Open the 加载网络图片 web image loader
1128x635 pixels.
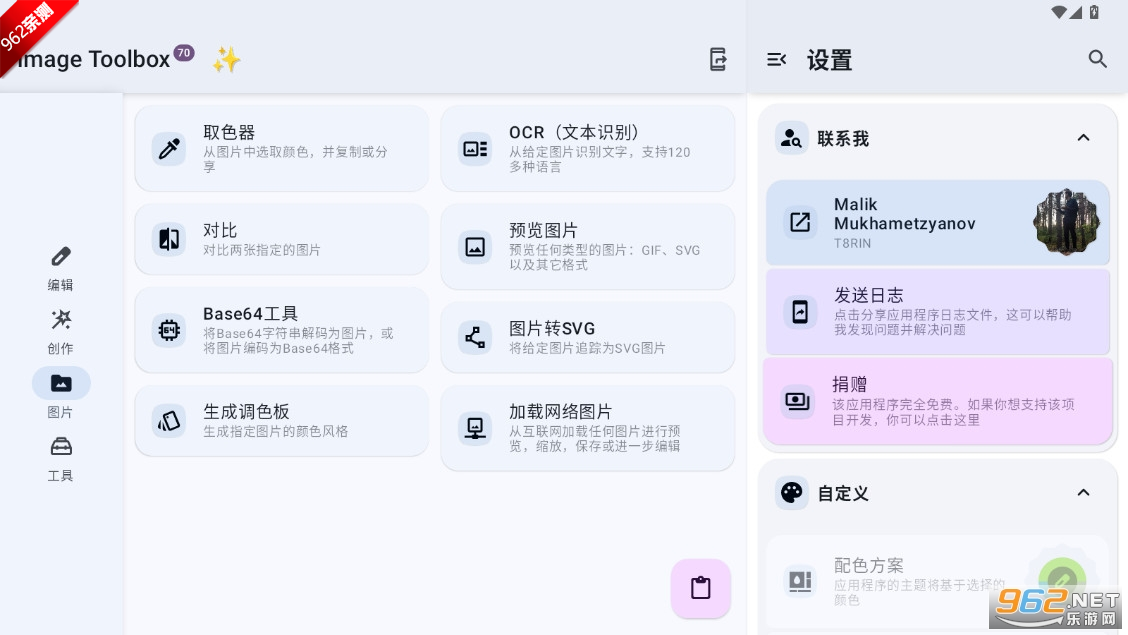[x=587, y=428]
